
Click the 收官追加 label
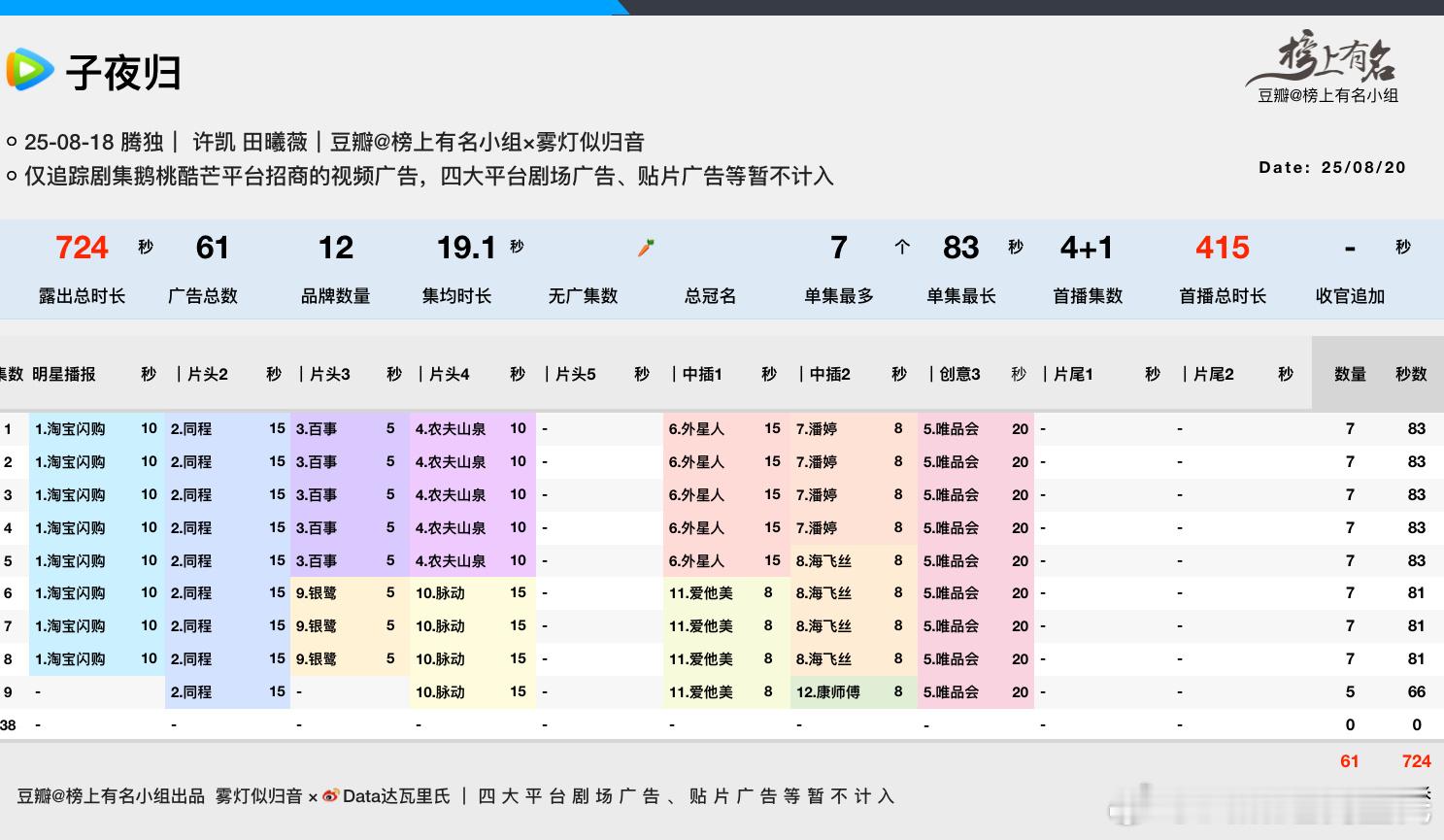[1350, 295]
